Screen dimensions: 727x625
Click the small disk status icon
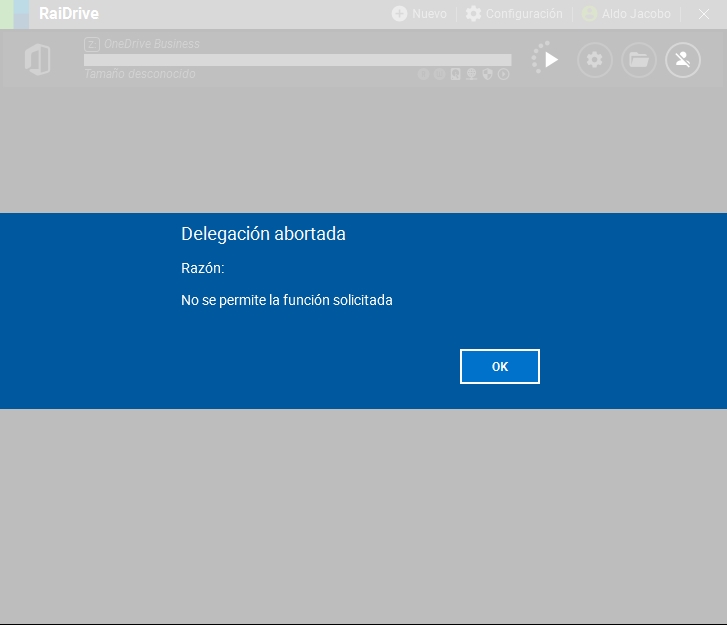tap(455, 74)
